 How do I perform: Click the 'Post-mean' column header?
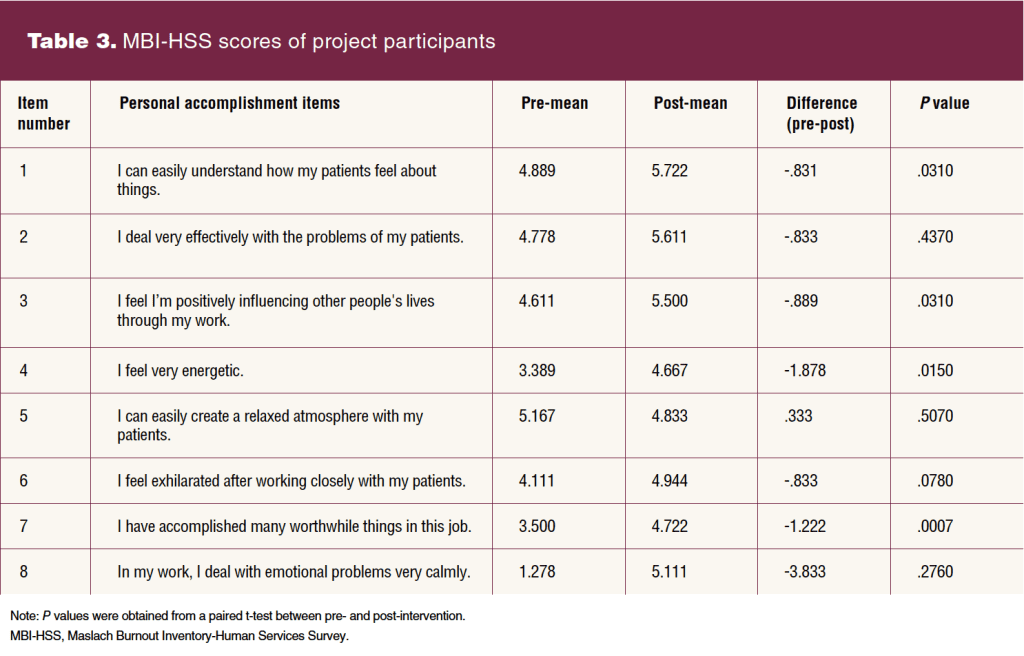690,103
